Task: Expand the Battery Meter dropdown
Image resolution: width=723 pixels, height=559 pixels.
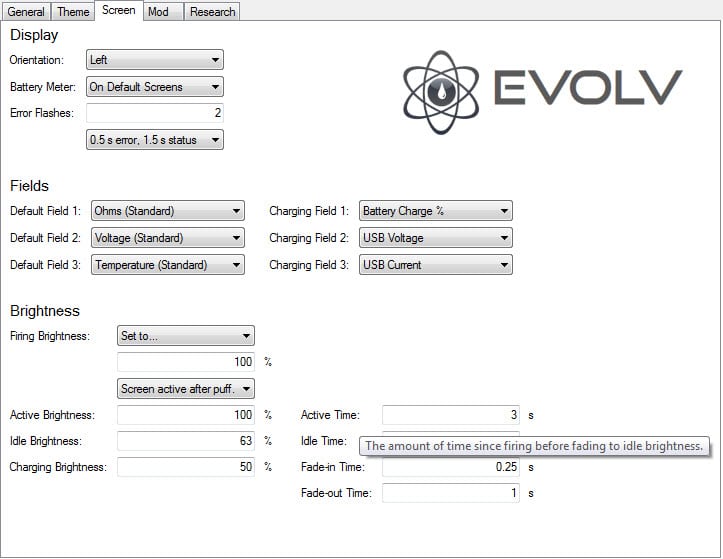Action: pyautogui.click(x=155, y=87)
